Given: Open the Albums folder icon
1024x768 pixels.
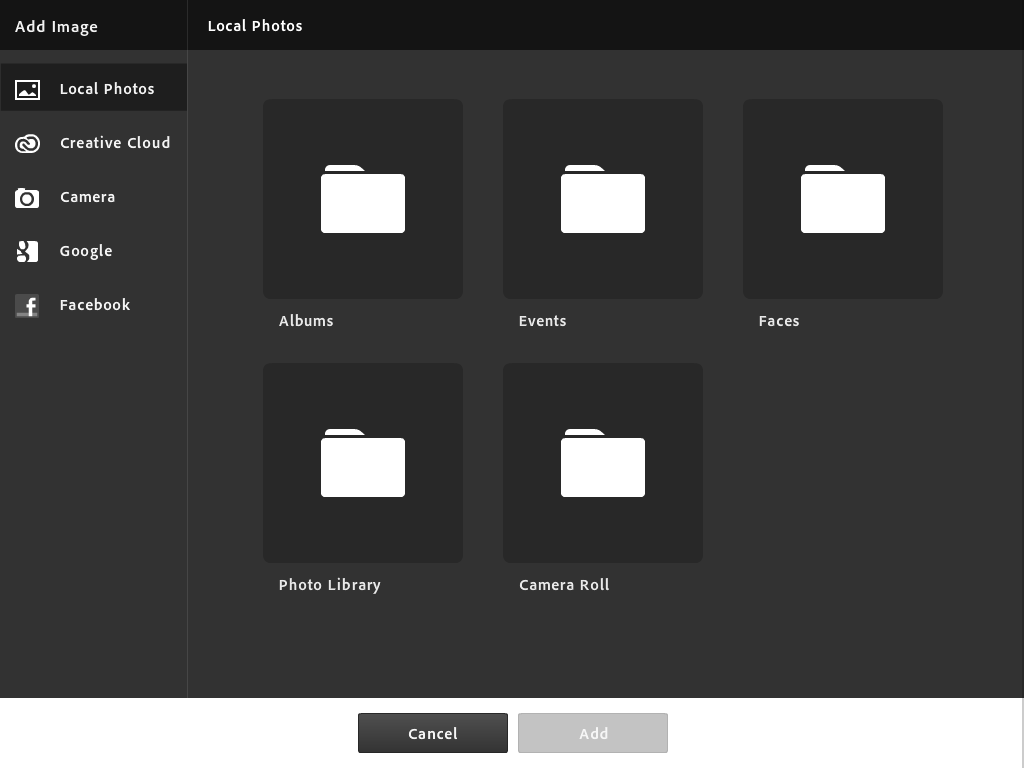Looking at the screenshot, I should coord(362,199).
